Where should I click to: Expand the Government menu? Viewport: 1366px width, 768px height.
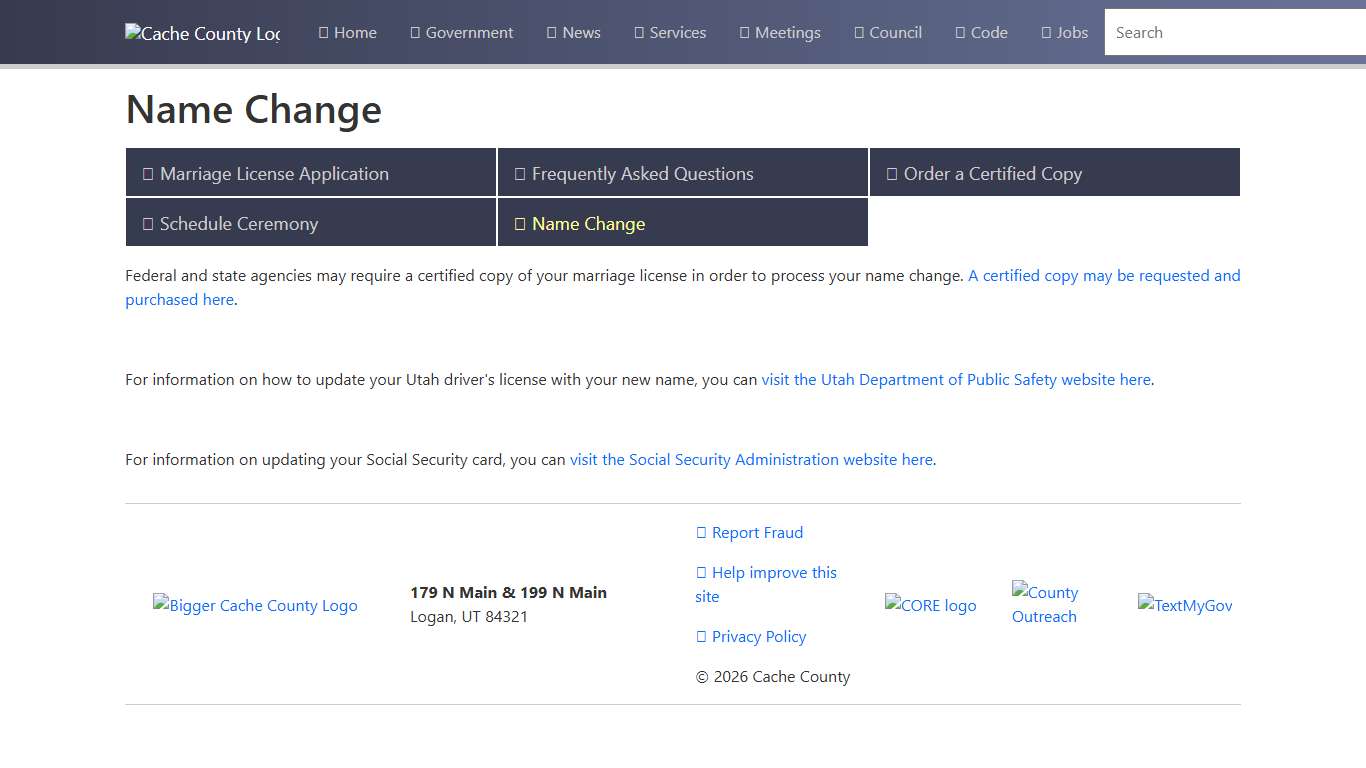click(462, 33)
